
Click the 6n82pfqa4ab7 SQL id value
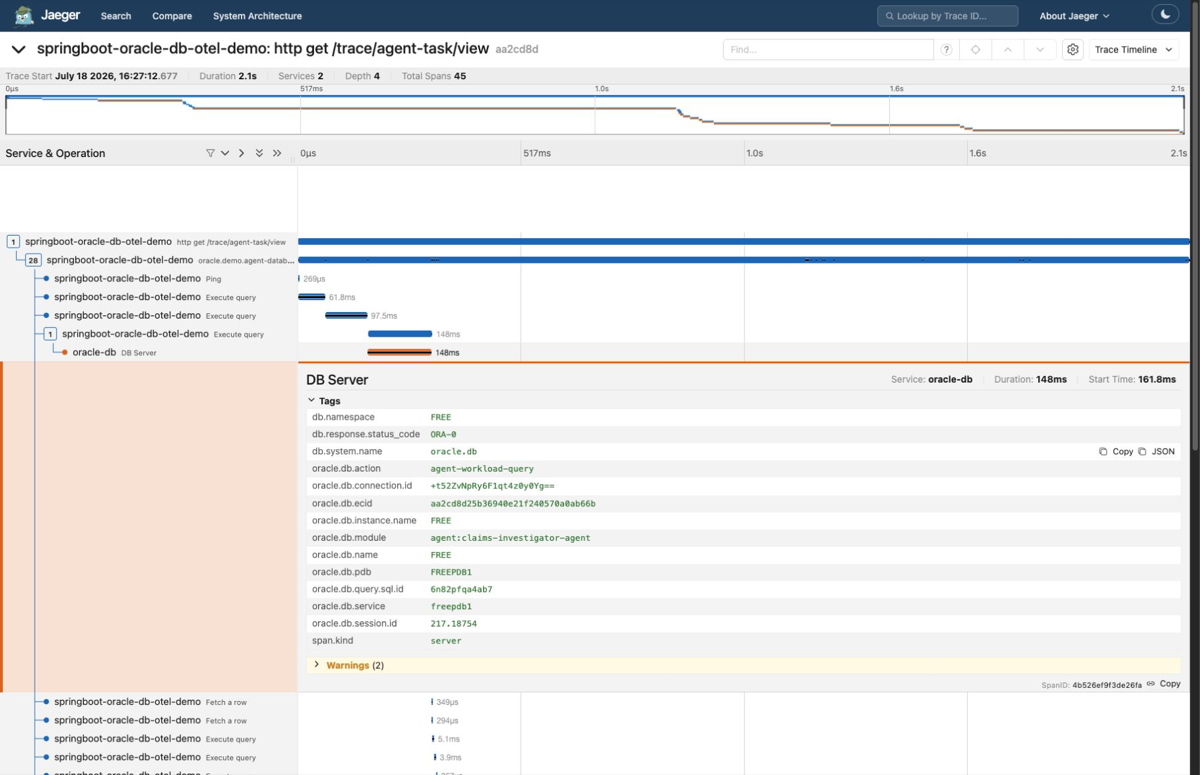click(461, 589)
